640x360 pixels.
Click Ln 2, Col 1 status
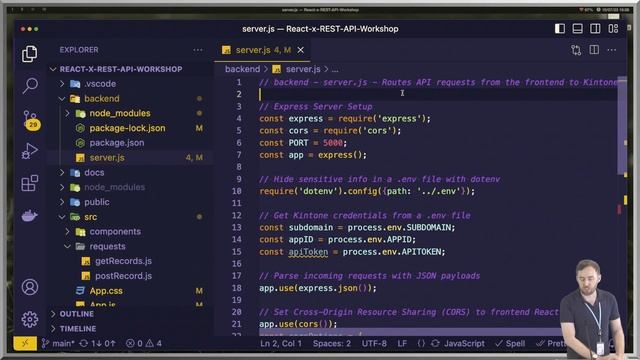coord(281,343)
